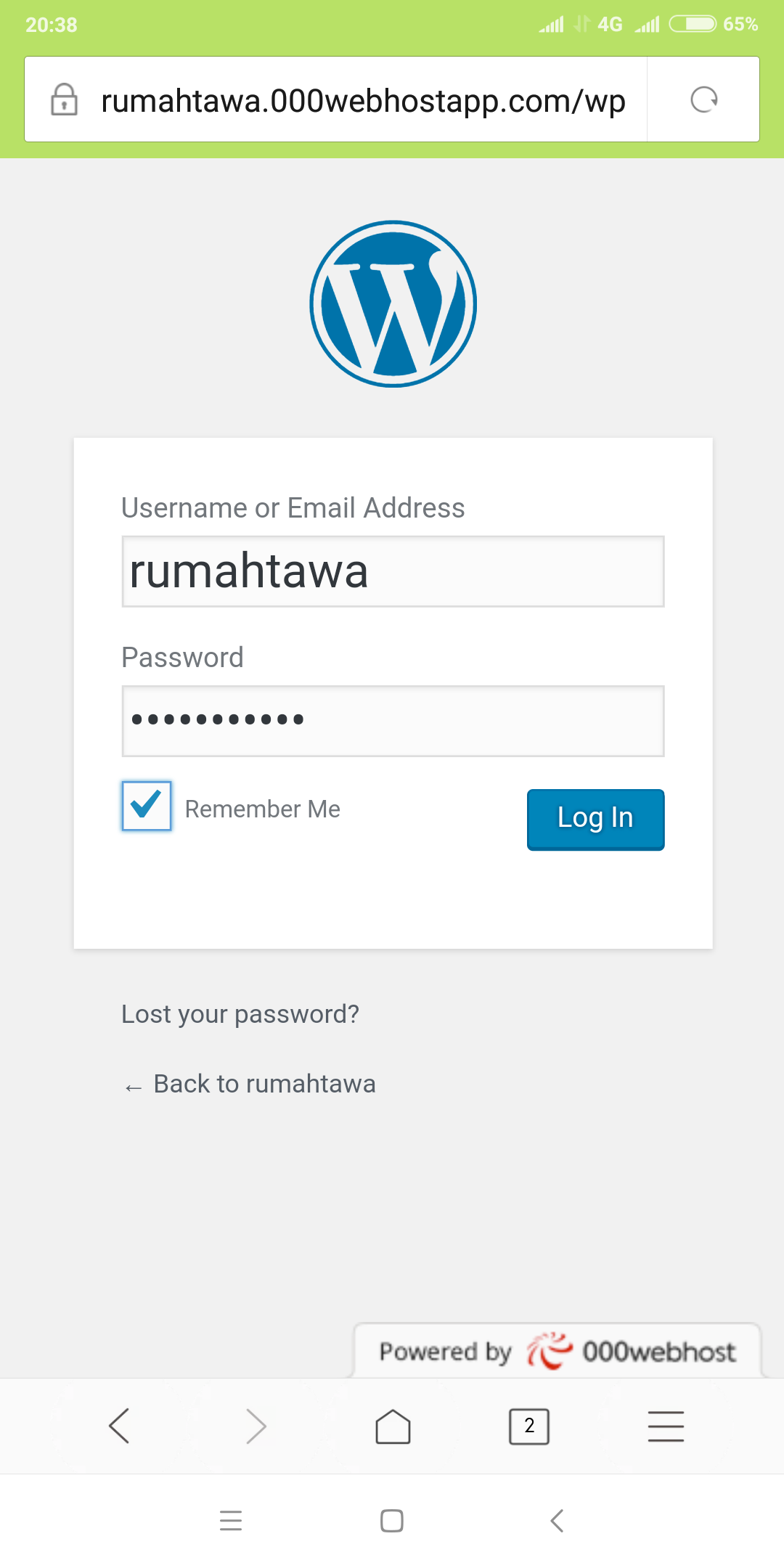Open the browser hamburger menu
Screen dimensions: 784x1568
point(666,1426)
